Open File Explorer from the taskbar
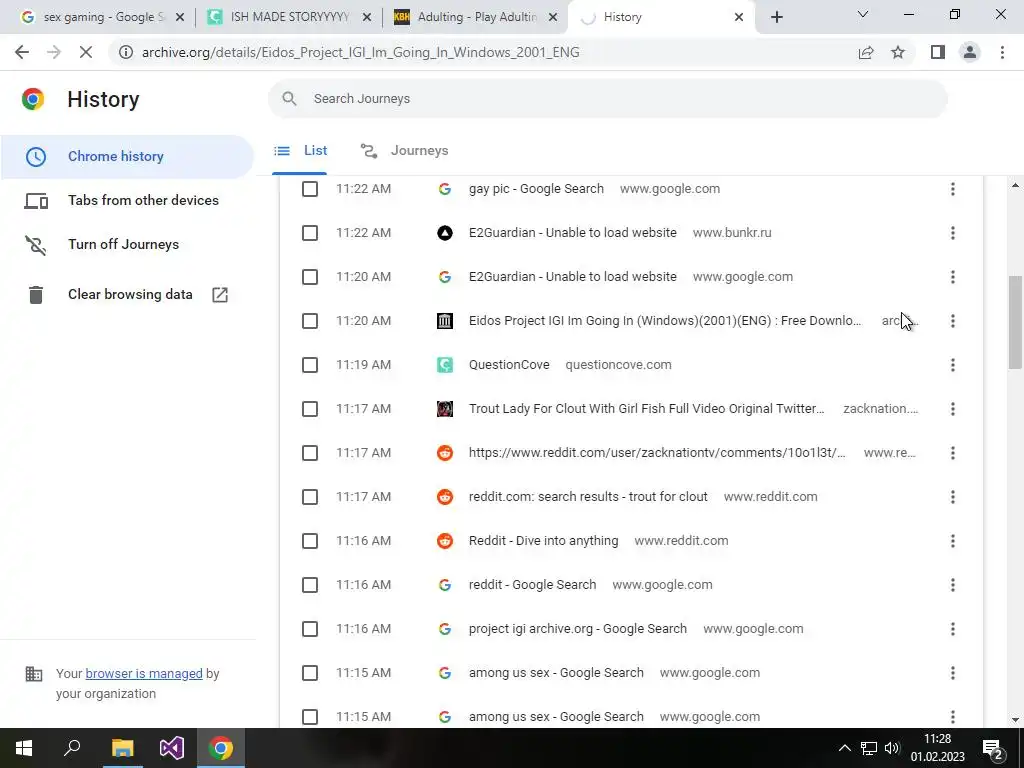 pyautogui.click(x=122, y=748)
